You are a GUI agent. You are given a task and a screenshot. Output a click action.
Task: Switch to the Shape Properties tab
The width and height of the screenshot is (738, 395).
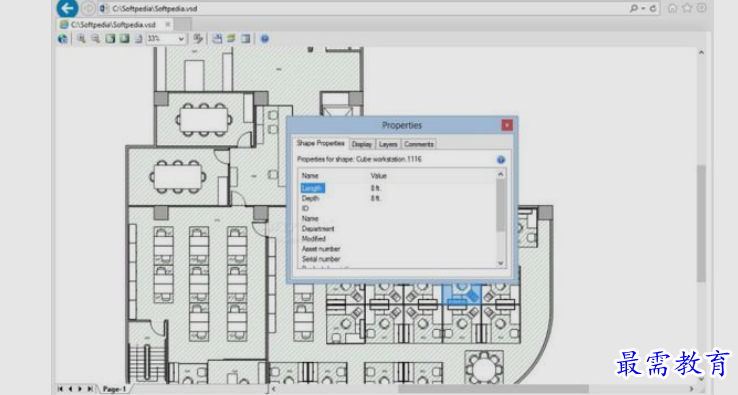click(x=320, y=143)
